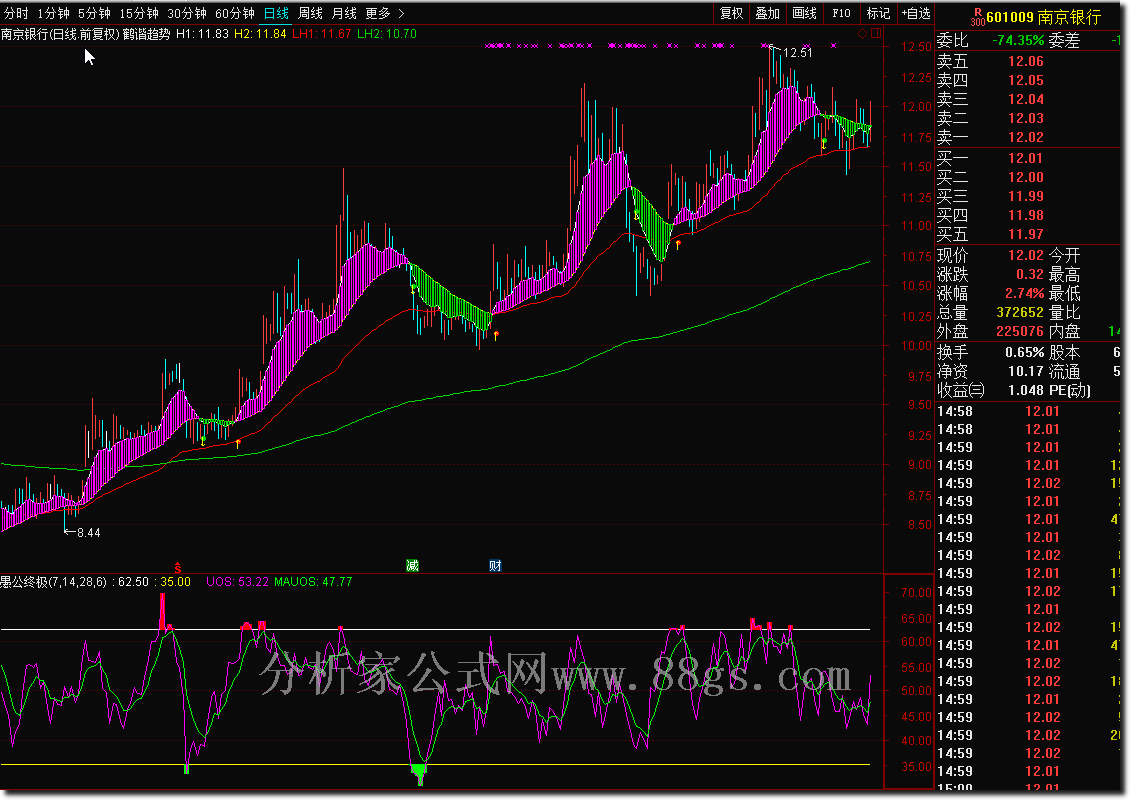Click the 标记 mark button
This screenshot has width=1132, height=801.
(x=878, y=13)
